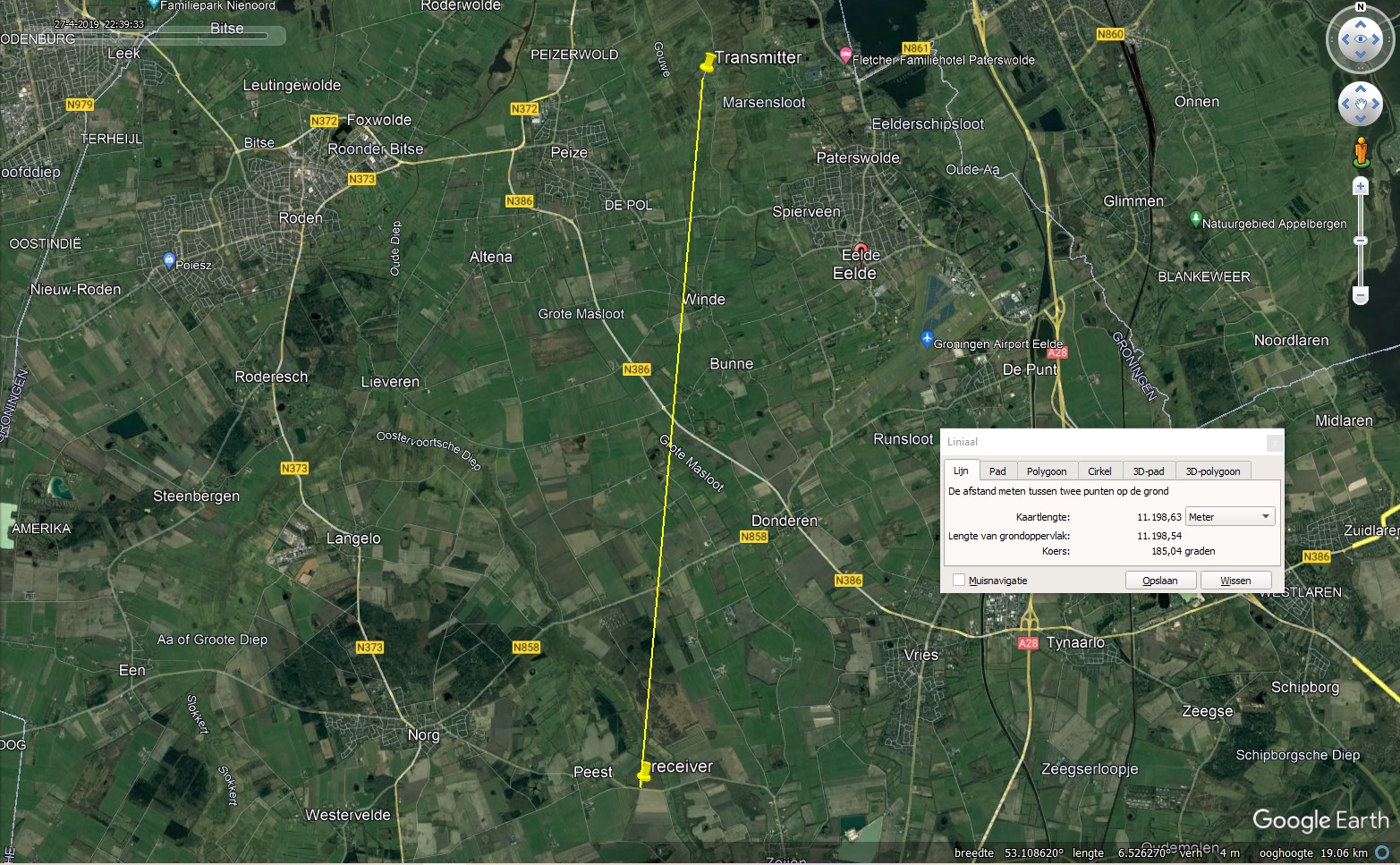Click the Street View pegman icon

[x=1361, y=151]
